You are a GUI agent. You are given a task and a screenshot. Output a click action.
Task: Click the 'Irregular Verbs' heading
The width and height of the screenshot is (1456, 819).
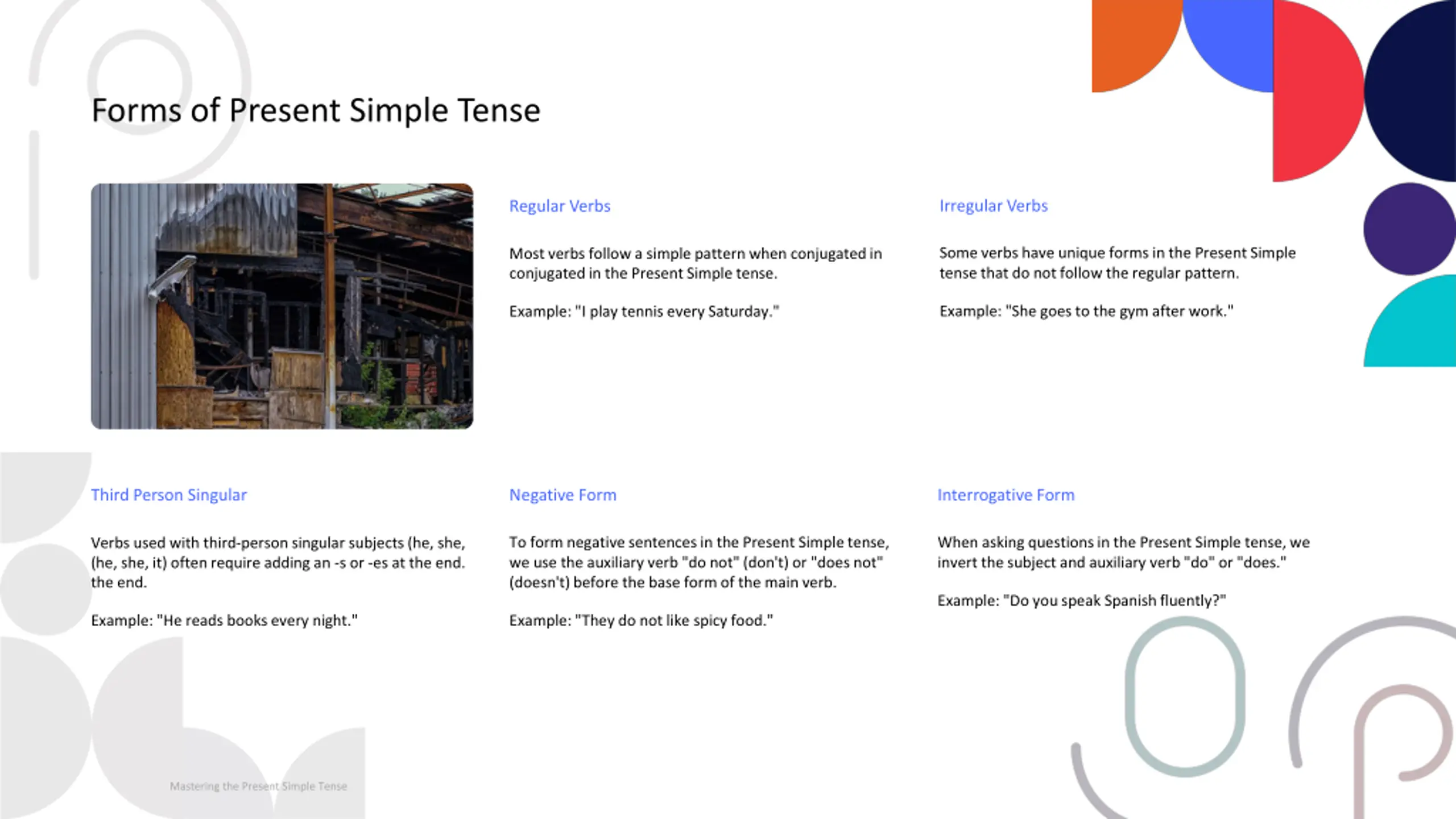pos(993,206)
